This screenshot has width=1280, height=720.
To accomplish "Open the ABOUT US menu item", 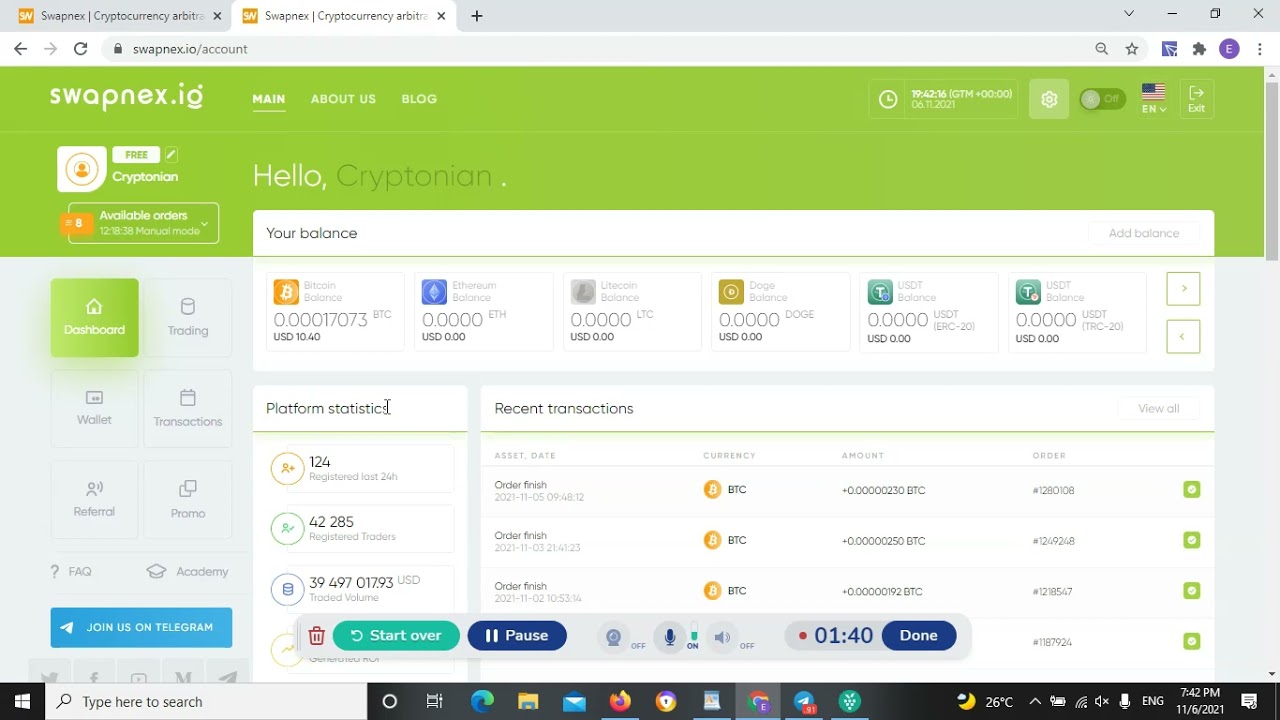I will tap(343, 99).
